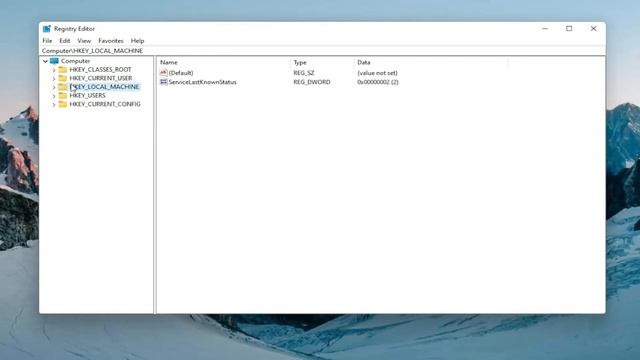Click the ServiceLastKnownStatus DWORD value icon

click(x=164, y=82)
